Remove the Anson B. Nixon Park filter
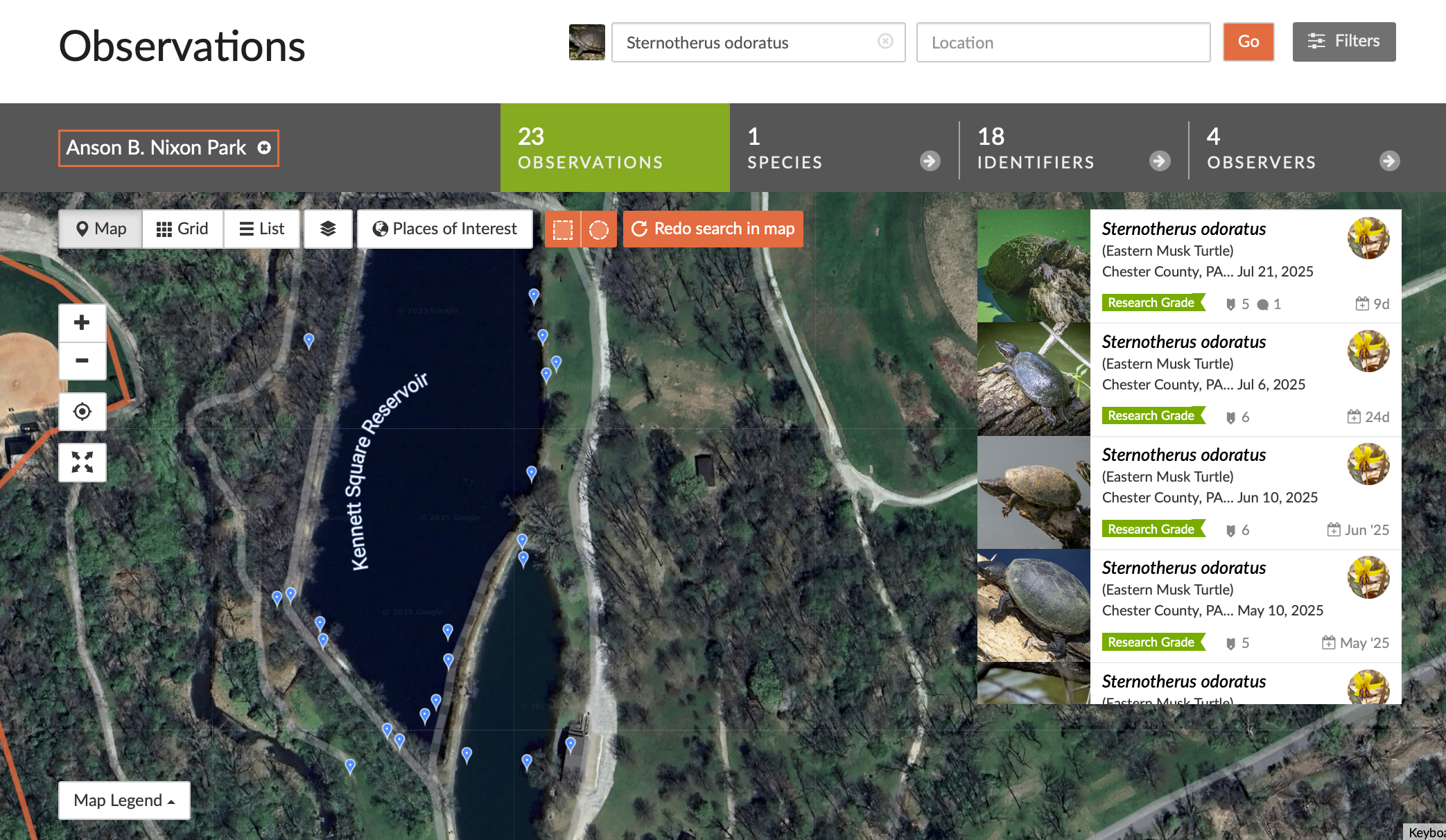 tap(264, 148)
